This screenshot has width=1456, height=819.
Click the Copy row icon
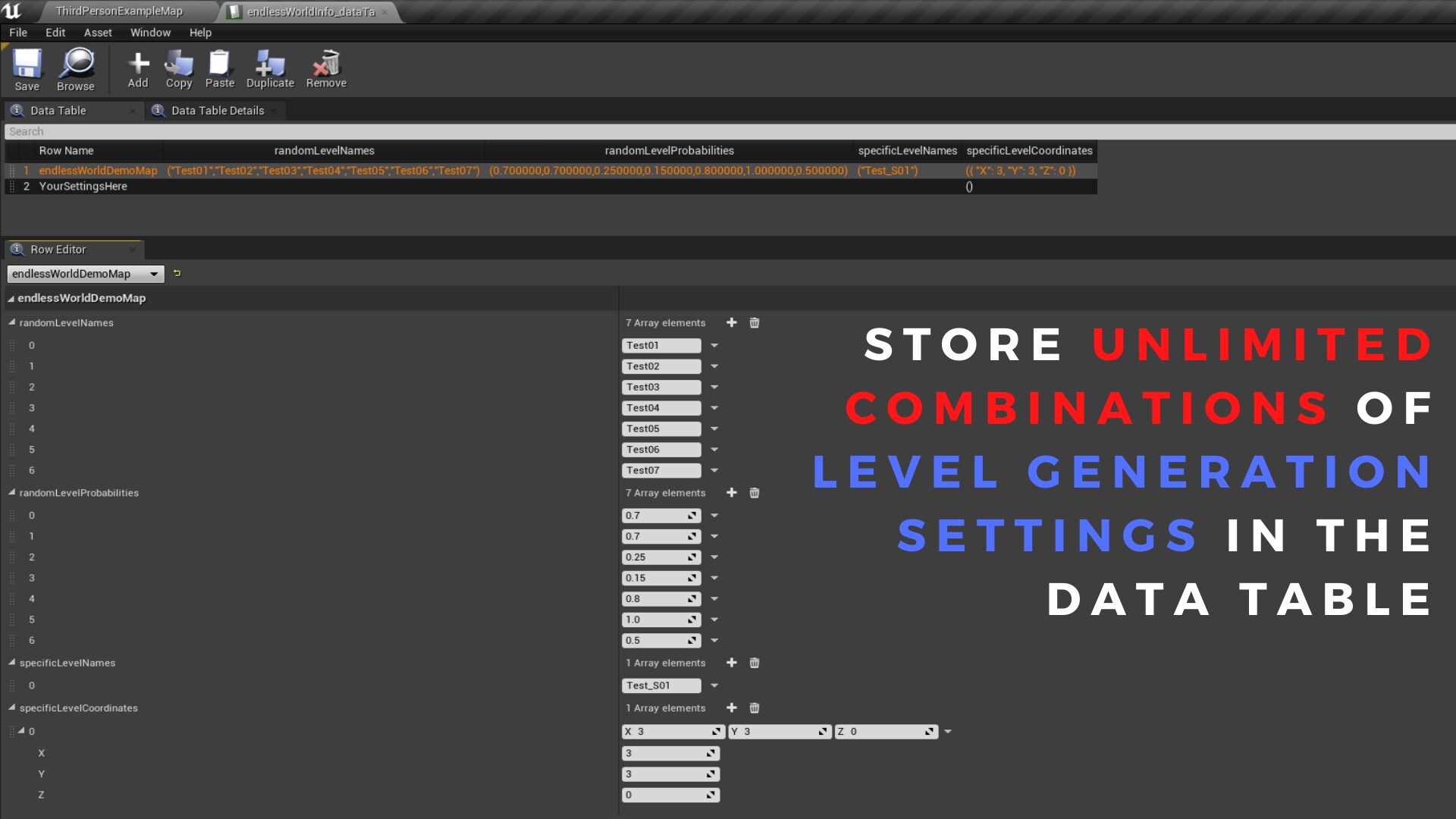pyautogui.click(x=179, y=63)
